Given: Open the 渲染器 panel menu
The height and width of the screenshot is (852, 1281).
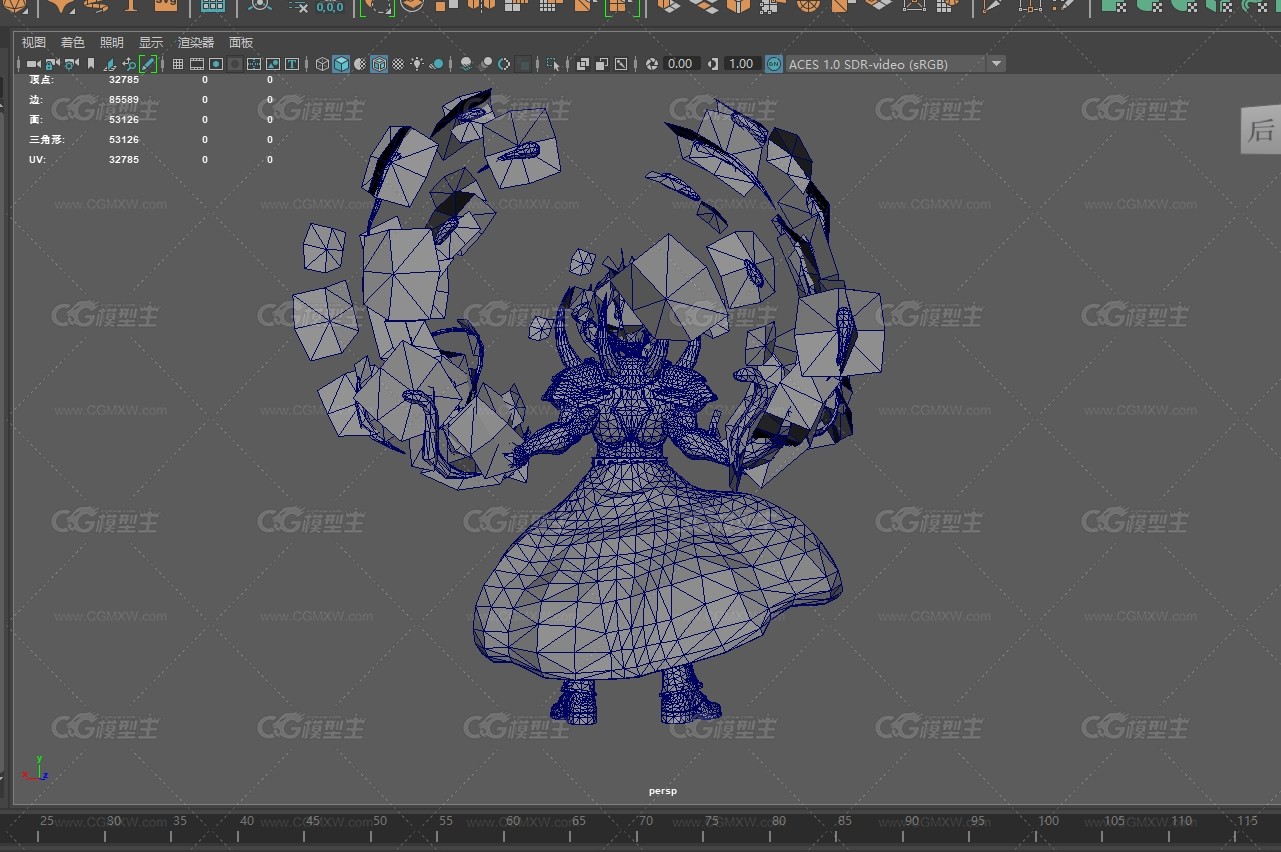Looking at the screenshot, I should (x=196, y=42).
